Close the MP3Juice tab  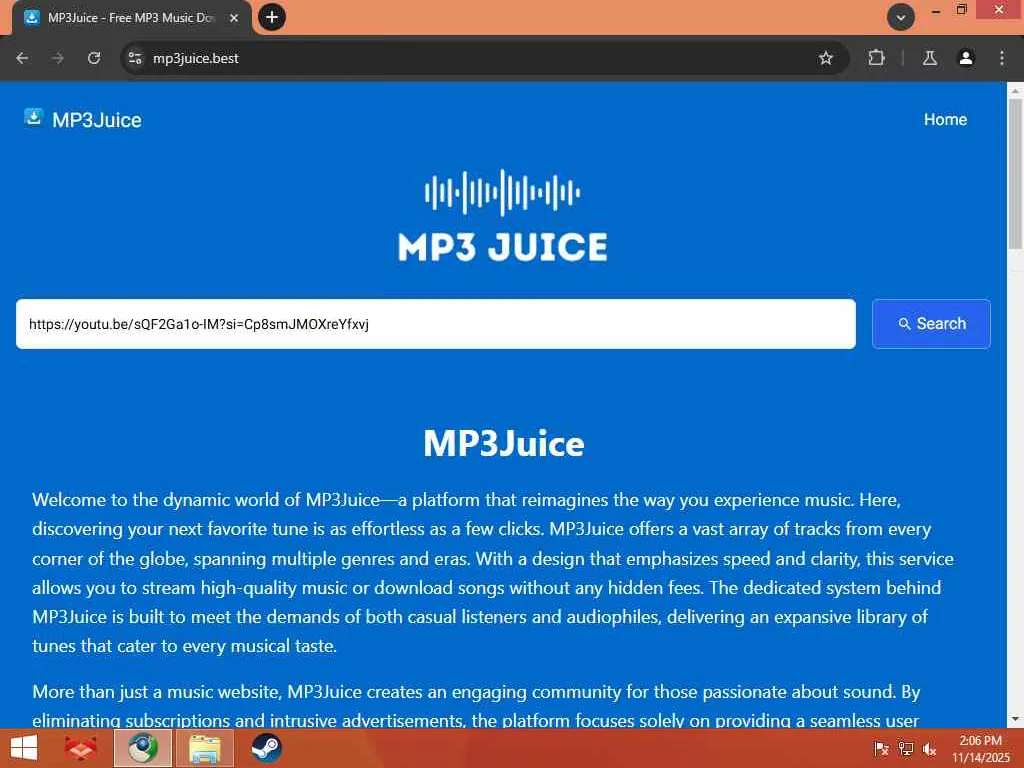coord(234,18)
